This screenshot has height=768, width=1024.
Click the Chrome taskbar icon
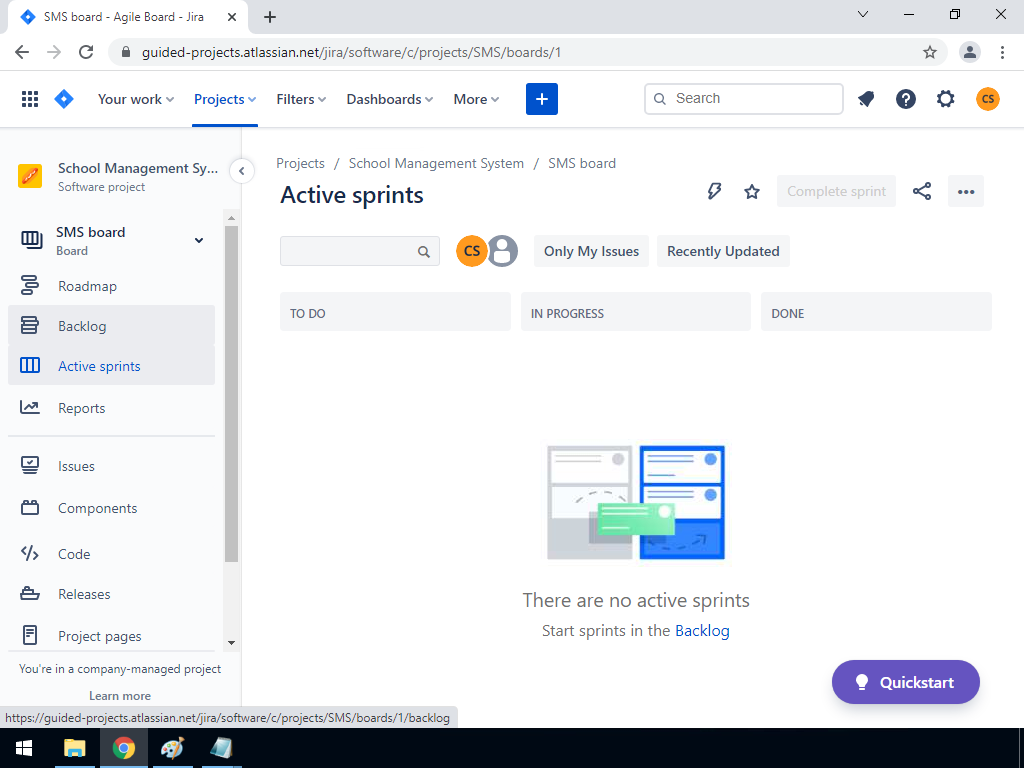[123, 748]
